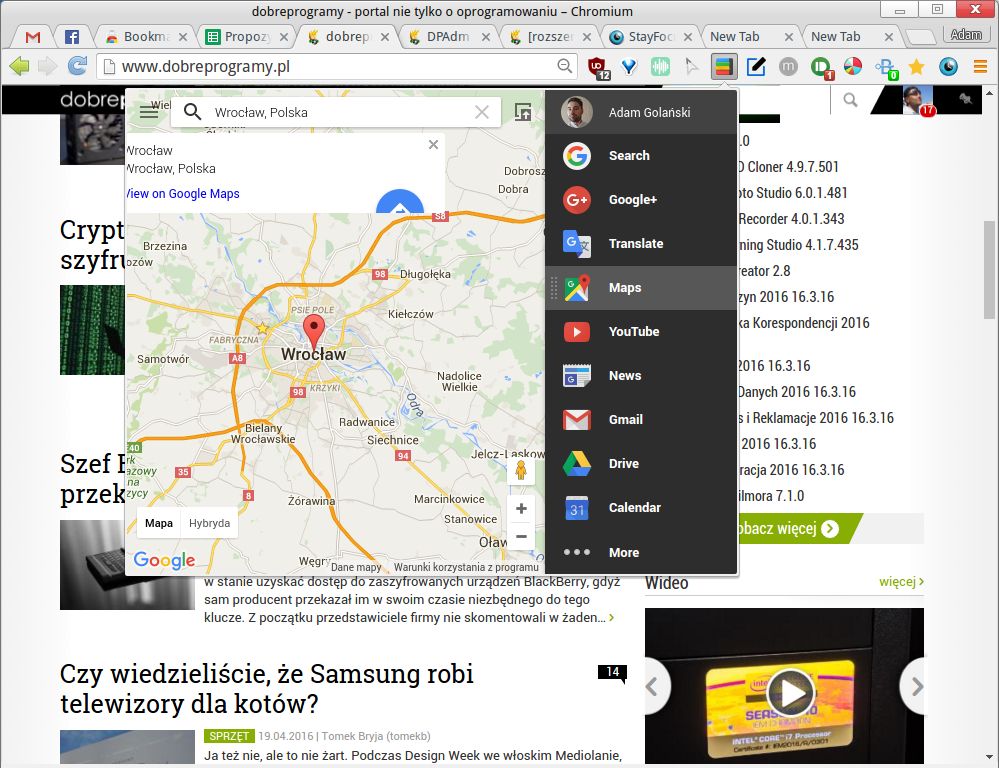Click the green extension icon with red badge
Image resolution: width=999 pixels, height=768 pixels.
point(821,67)
